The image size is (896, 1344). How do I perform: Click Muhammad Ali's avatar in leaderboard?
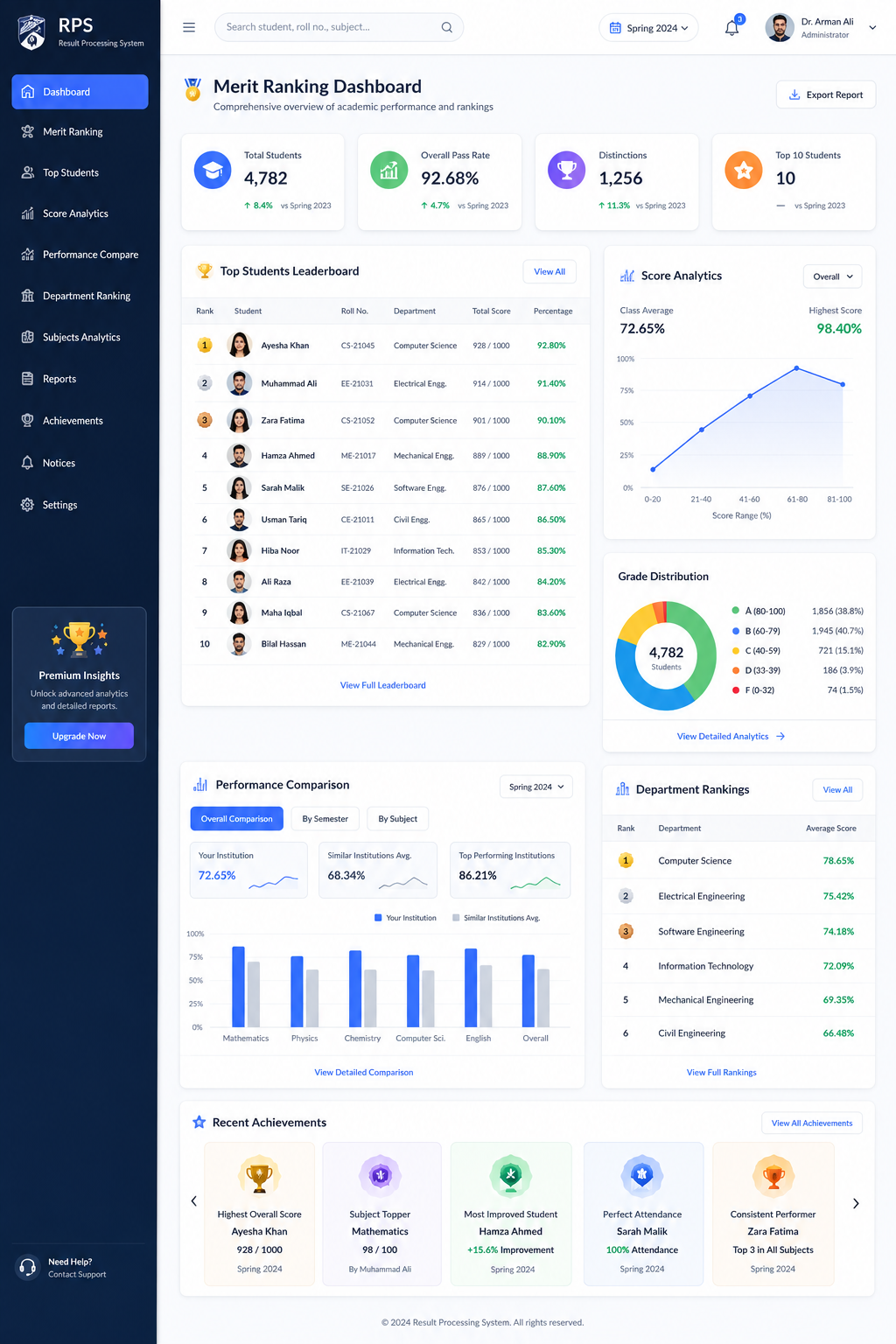tap(239, 383)
